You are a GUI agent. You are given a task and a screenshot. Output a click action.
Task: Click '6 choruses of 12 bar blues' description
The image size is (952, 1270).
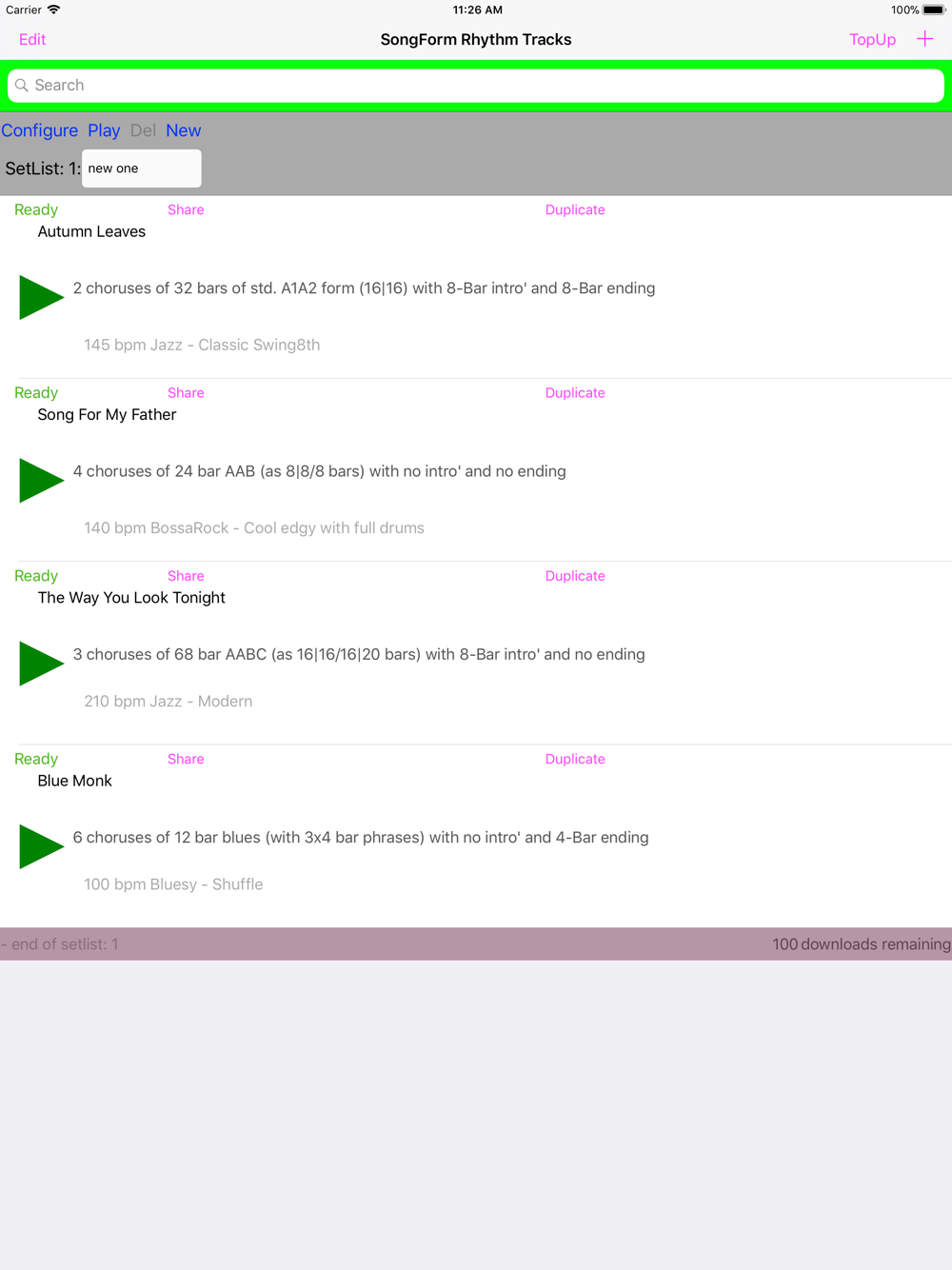(361, 838)
